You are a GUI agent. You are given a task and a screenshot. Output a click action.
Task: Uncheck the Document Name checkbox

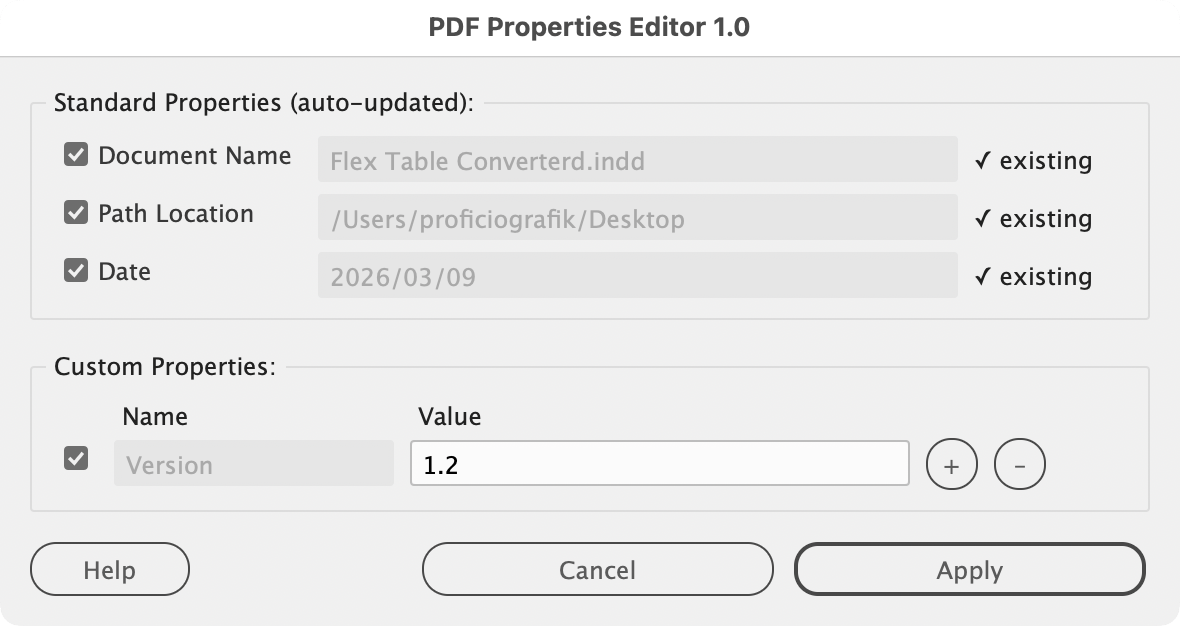point(76,156)
